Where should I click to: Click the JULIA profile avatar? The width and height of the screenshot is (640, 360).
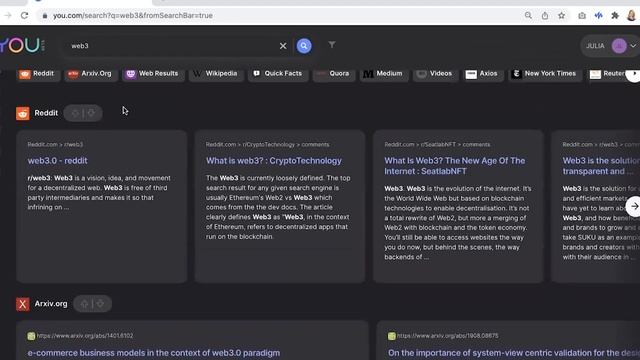tap(619, 46)
